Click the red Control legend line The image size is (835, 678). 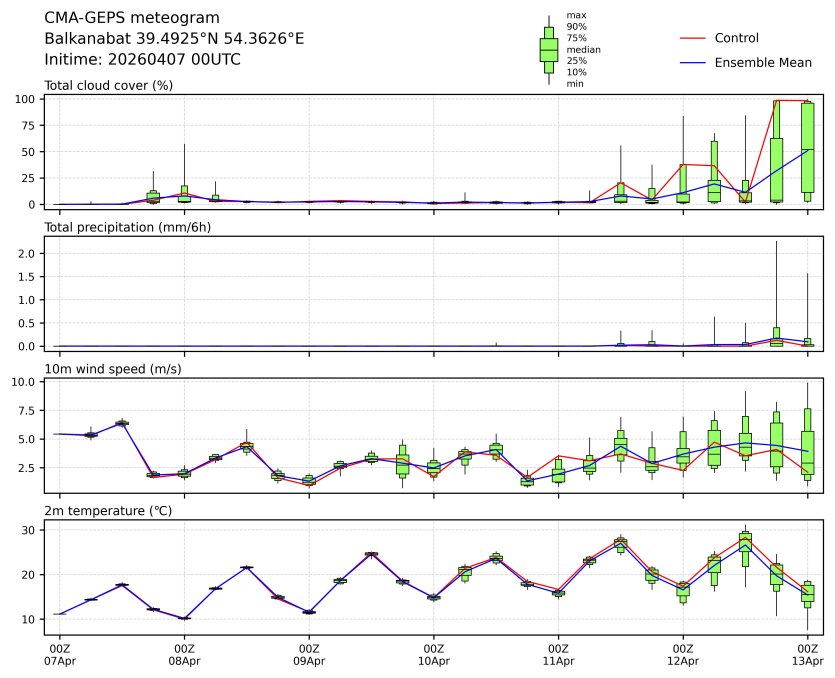(694, 38)
